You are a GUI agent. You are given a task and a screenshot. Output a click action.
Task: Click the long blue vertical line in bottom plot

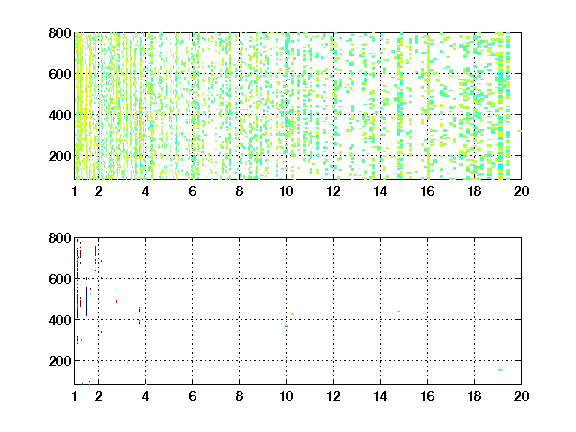pyautogui.click(x=86, y=301)
